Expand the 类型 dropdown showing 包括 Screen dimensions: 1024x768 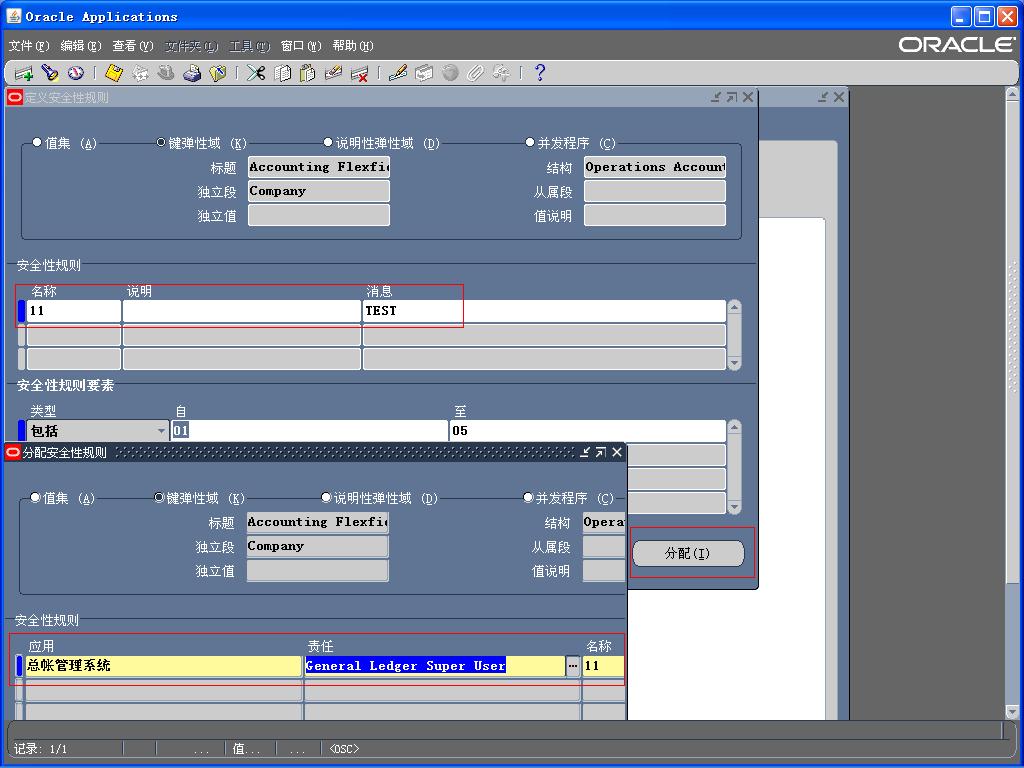tap(161, 431)
